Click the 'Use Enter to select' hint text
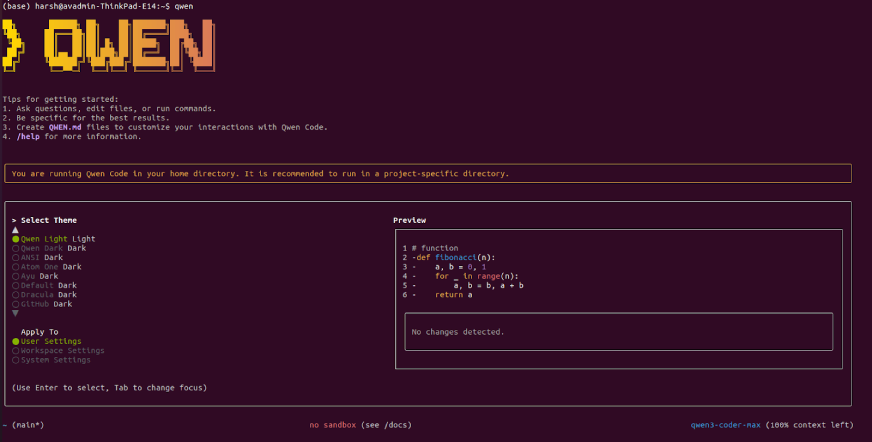872x442 pixels. (x=109, y=388)
